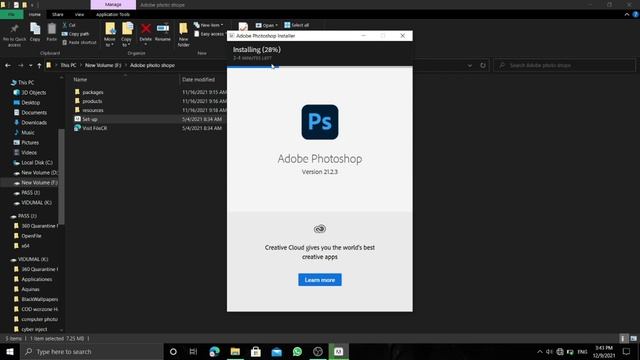The width and height of the screenshot is (640, 360).
Task: Select the Set-up file
Action: [x=89, y=119]
